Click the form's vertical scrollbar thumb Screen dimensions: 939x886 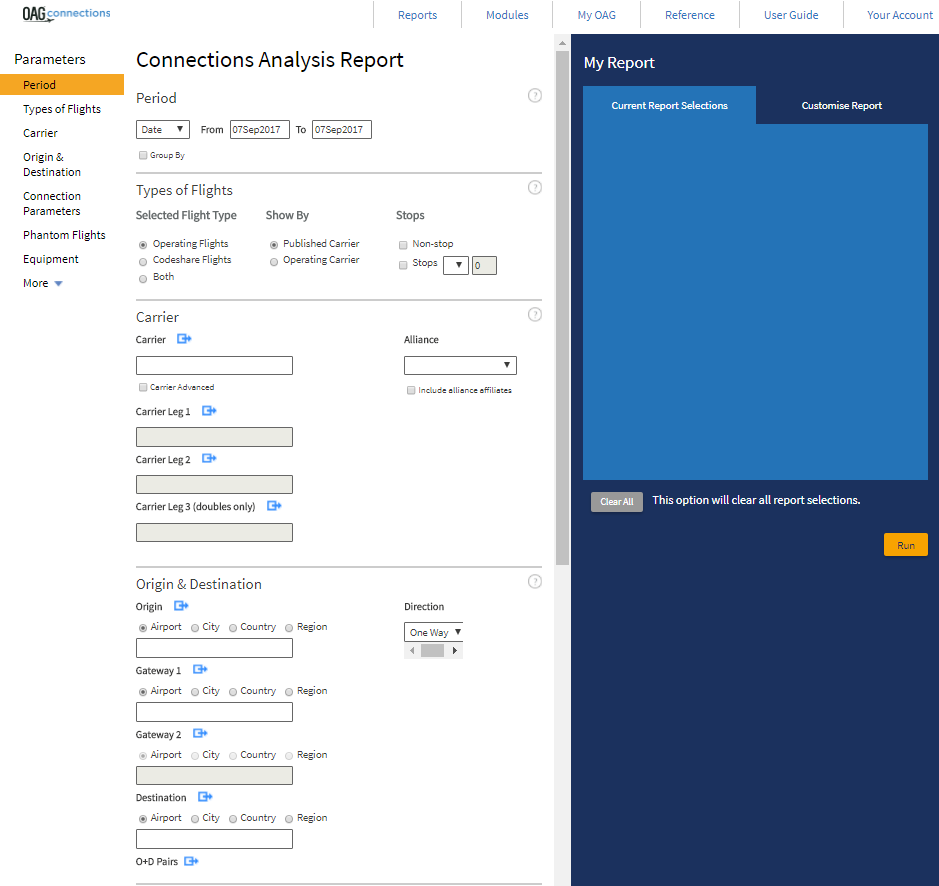562,308
